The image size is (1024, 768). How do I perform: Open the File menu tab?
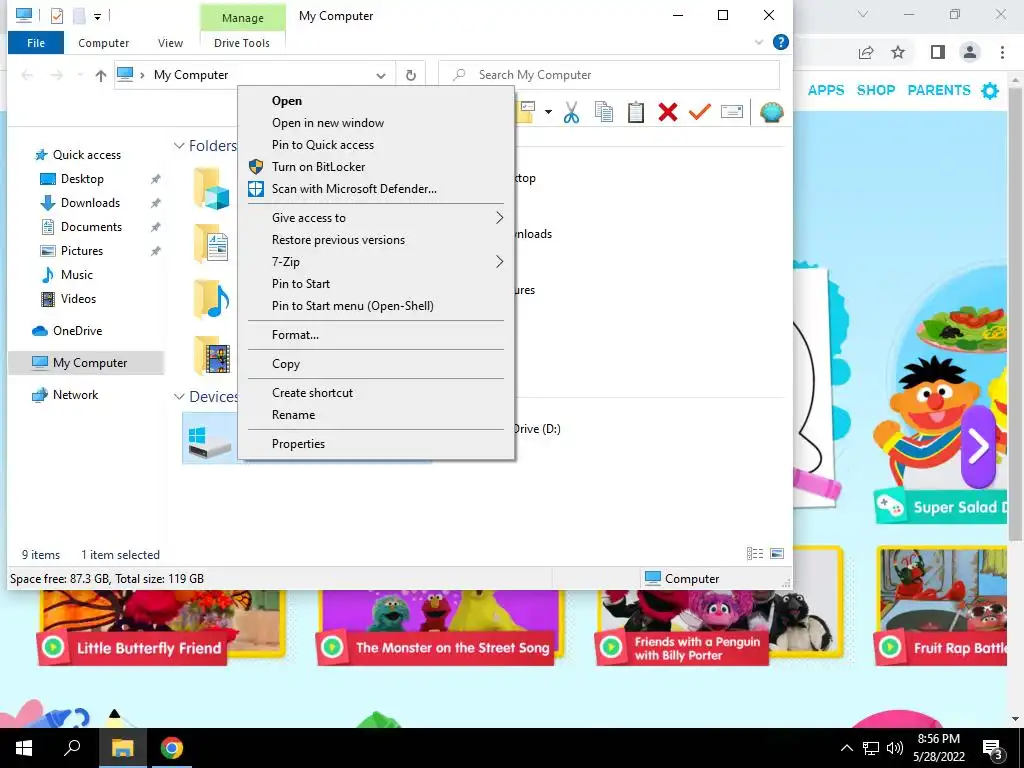(36, 43)
